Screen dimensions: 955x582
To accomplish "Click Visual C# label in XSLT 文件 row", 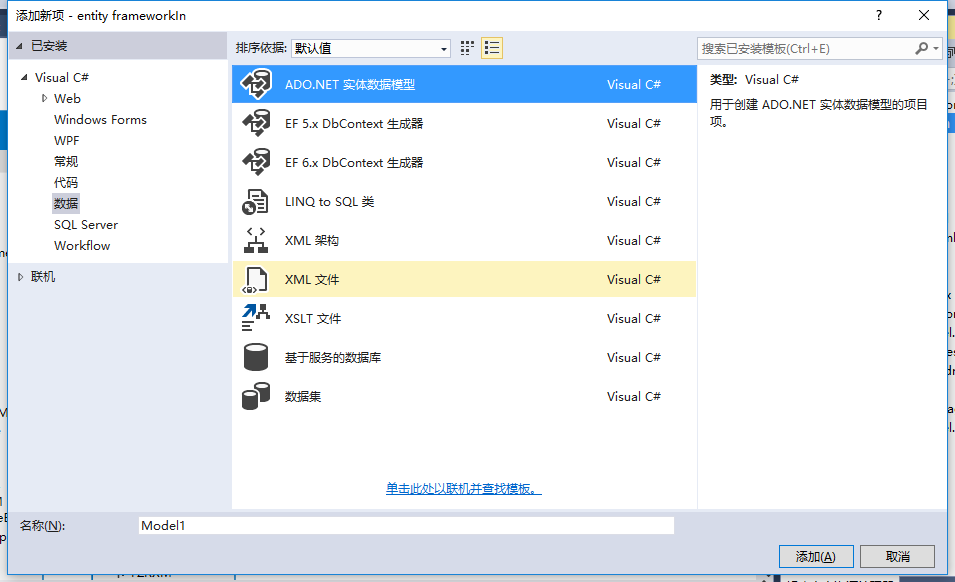I will pos(634,318).
